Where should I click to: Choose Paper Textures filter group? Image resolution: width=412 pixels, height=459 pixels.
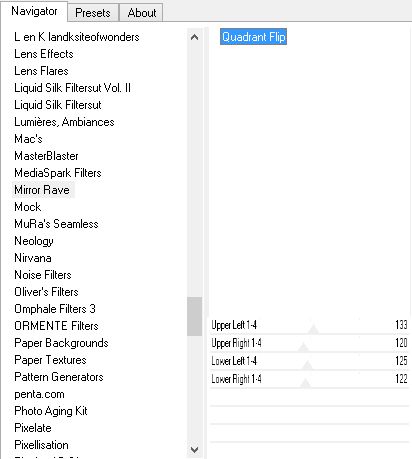[x=50, y=360]
